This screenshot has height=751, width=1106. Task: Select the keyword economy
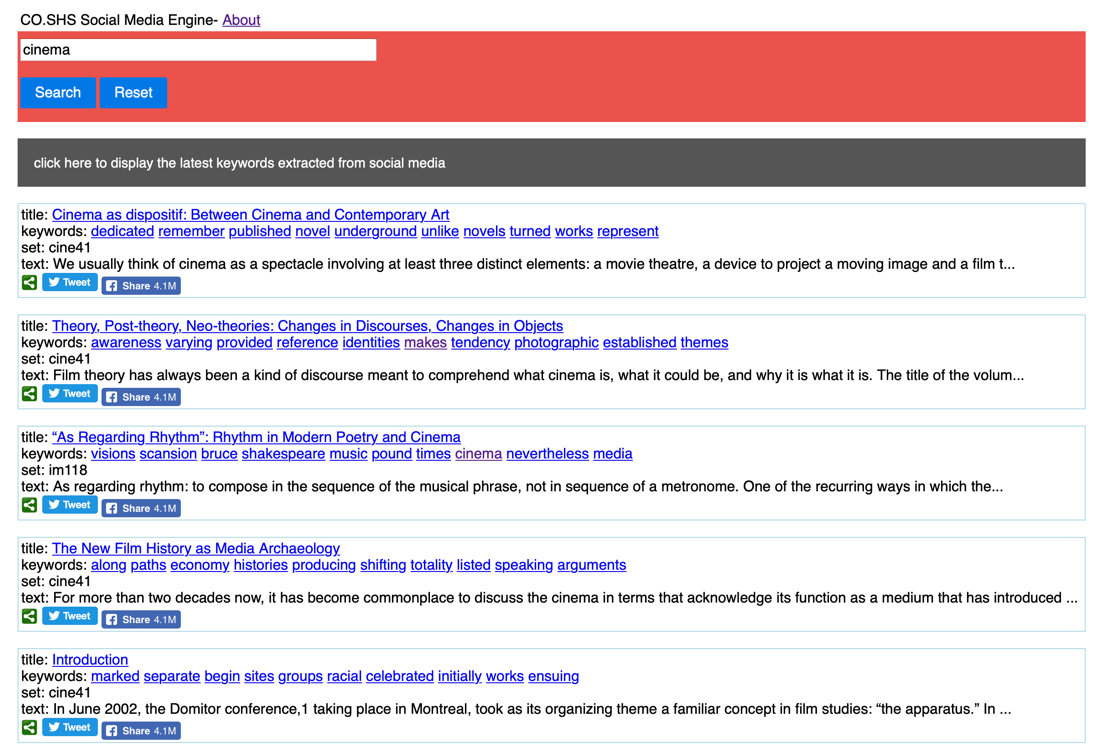[200, 565]
